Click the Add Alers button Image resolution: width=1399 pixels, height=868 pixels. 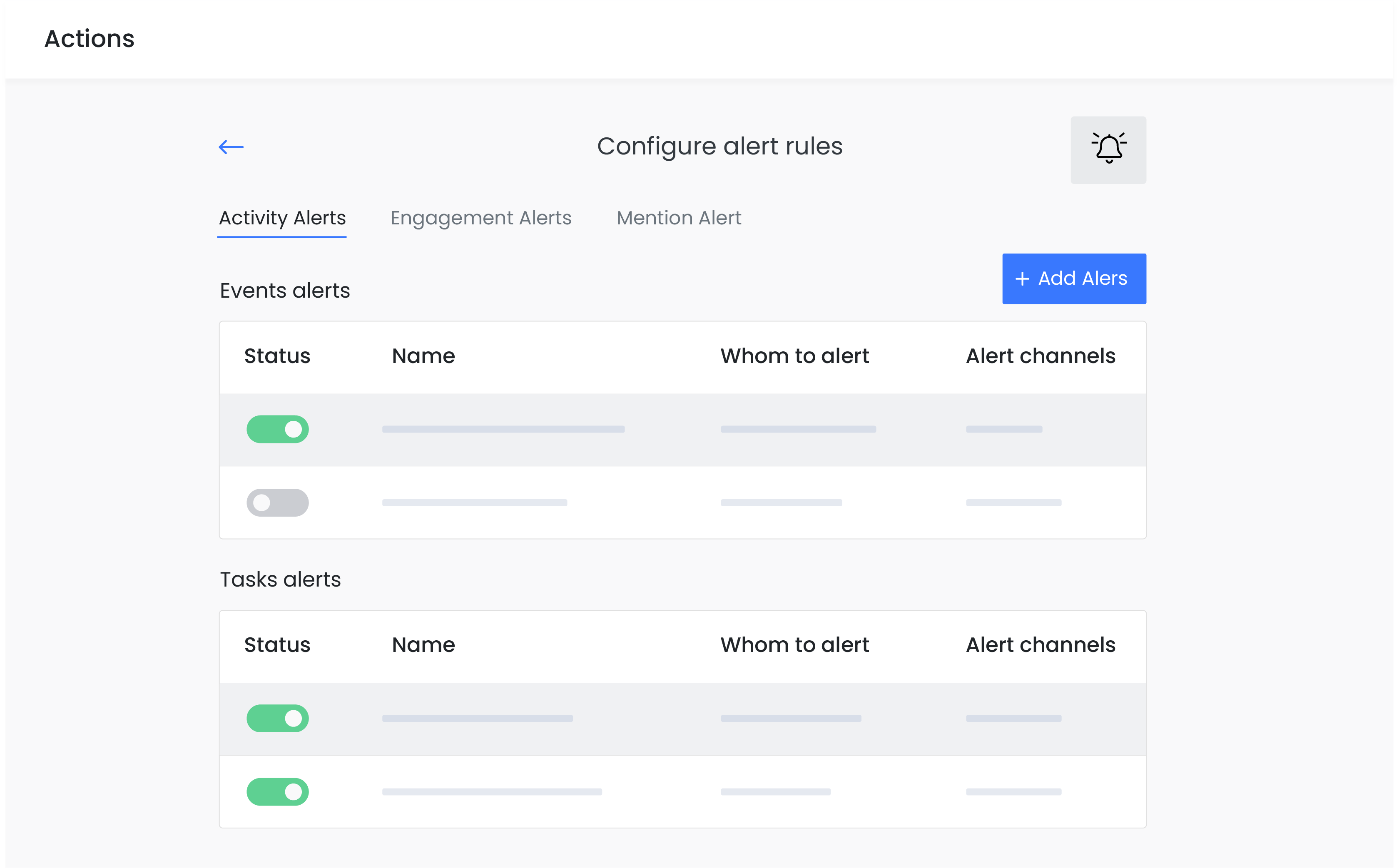point(1073,279)
